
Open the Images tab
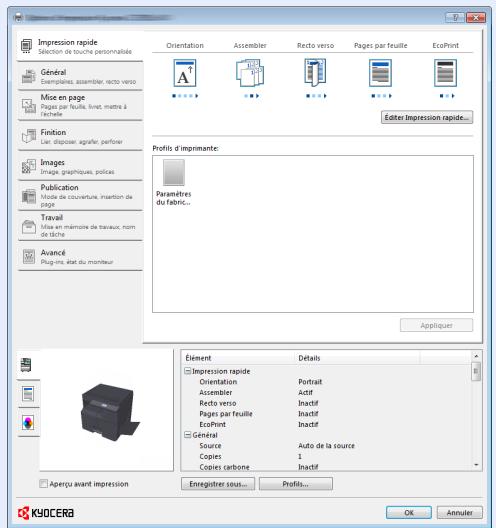80,166
